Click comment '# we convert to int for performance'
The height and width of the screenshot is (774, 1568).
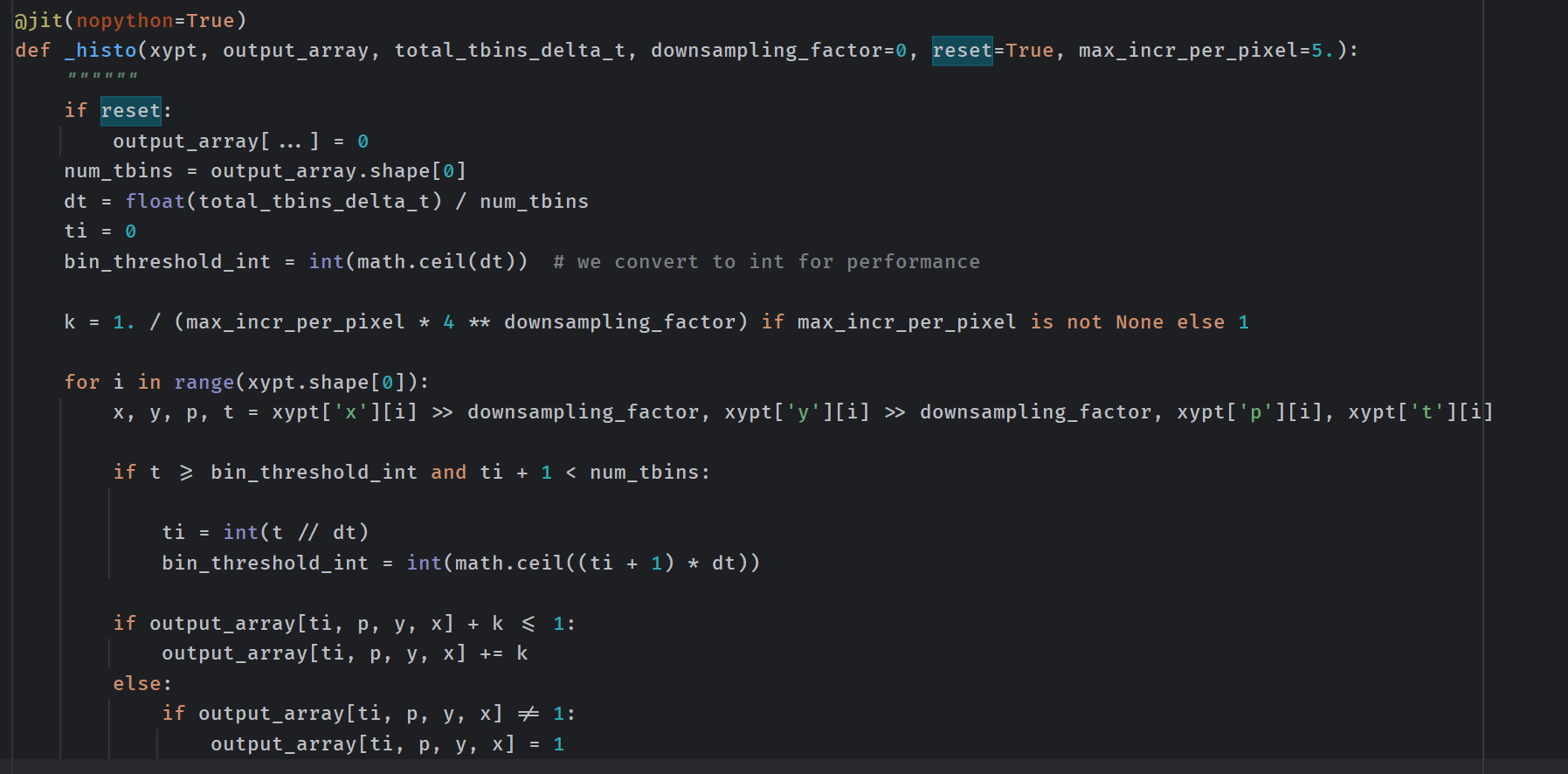pos(766,262)
